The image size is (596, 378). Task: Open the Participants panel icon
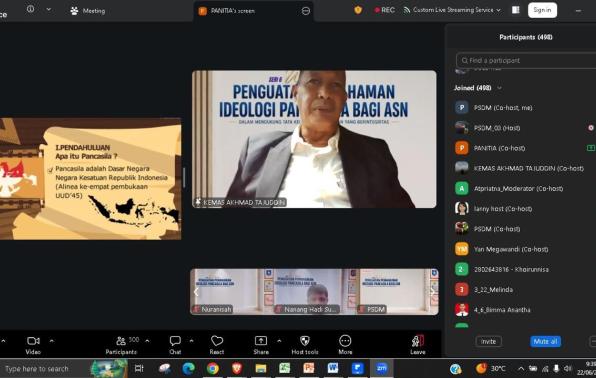(x=121, y=341)
